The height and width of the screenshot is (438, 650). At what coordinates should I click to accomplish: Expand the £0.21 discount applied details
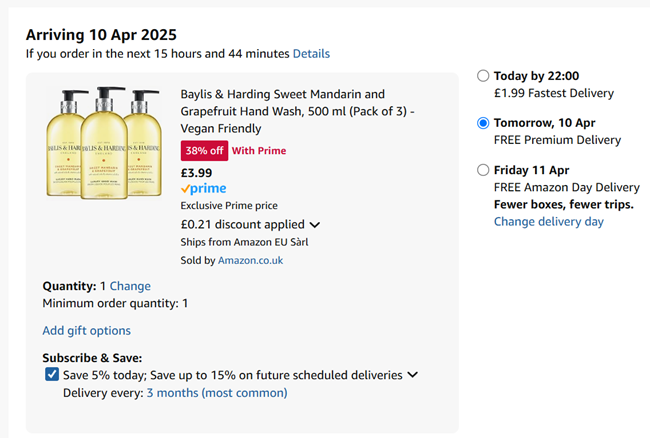click(315, 225)
